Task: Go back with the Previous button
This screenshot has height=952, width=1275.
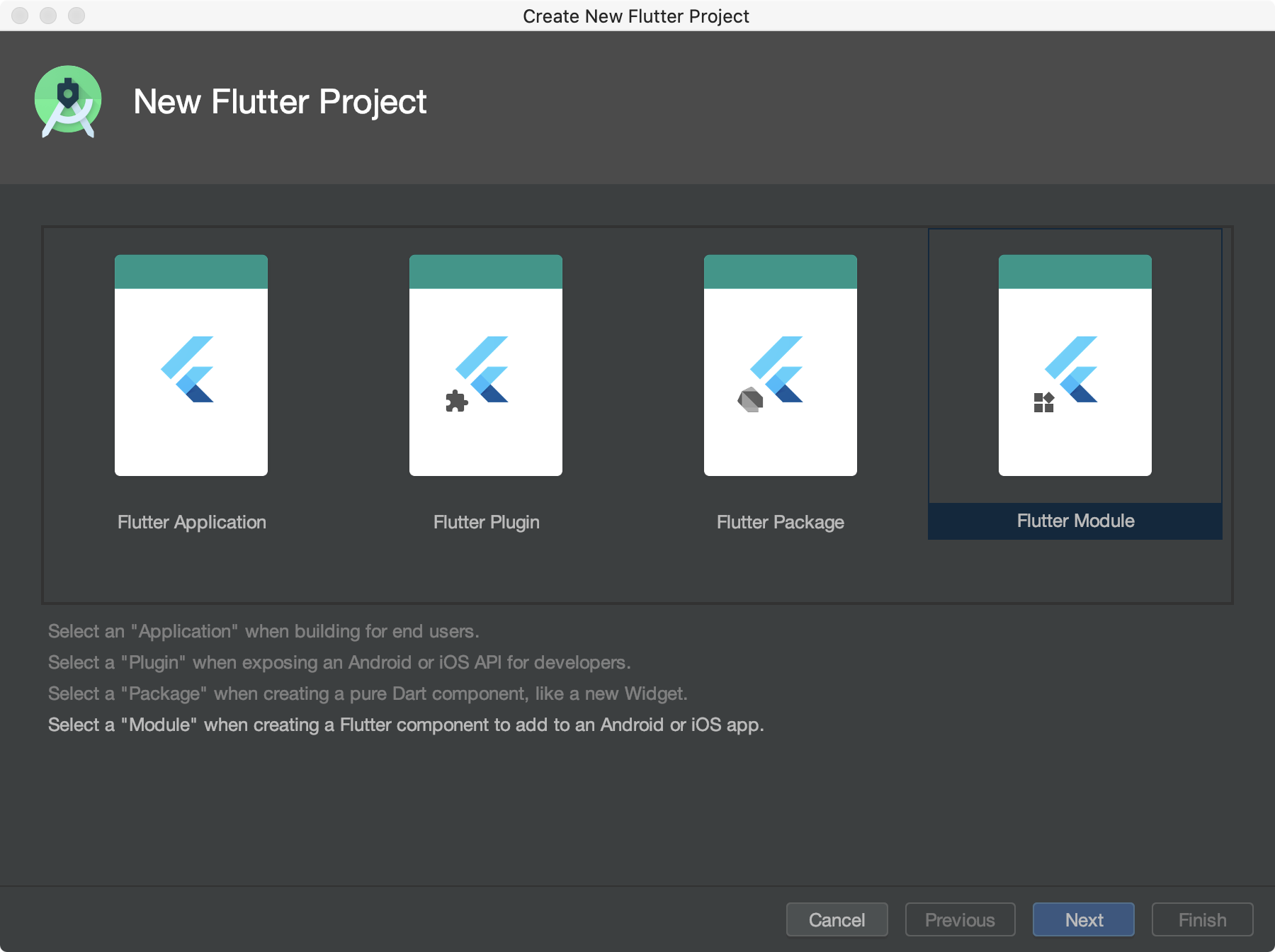Action: click(x=960, y=919)
